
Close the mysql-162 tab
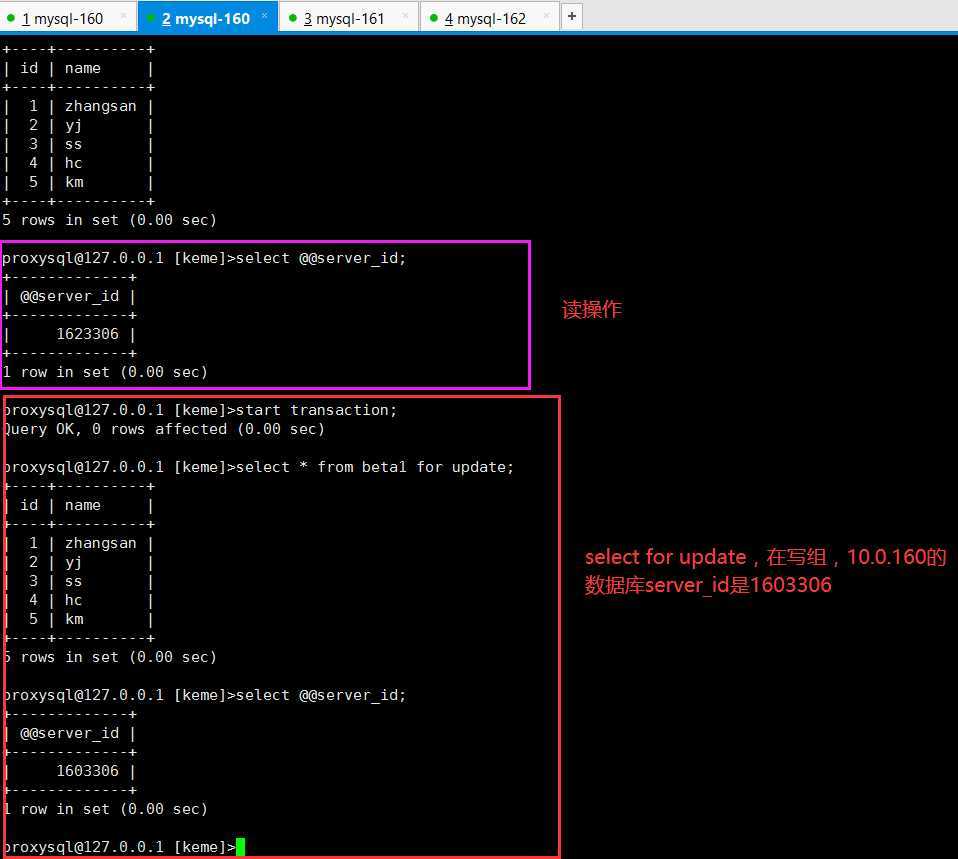546,16
